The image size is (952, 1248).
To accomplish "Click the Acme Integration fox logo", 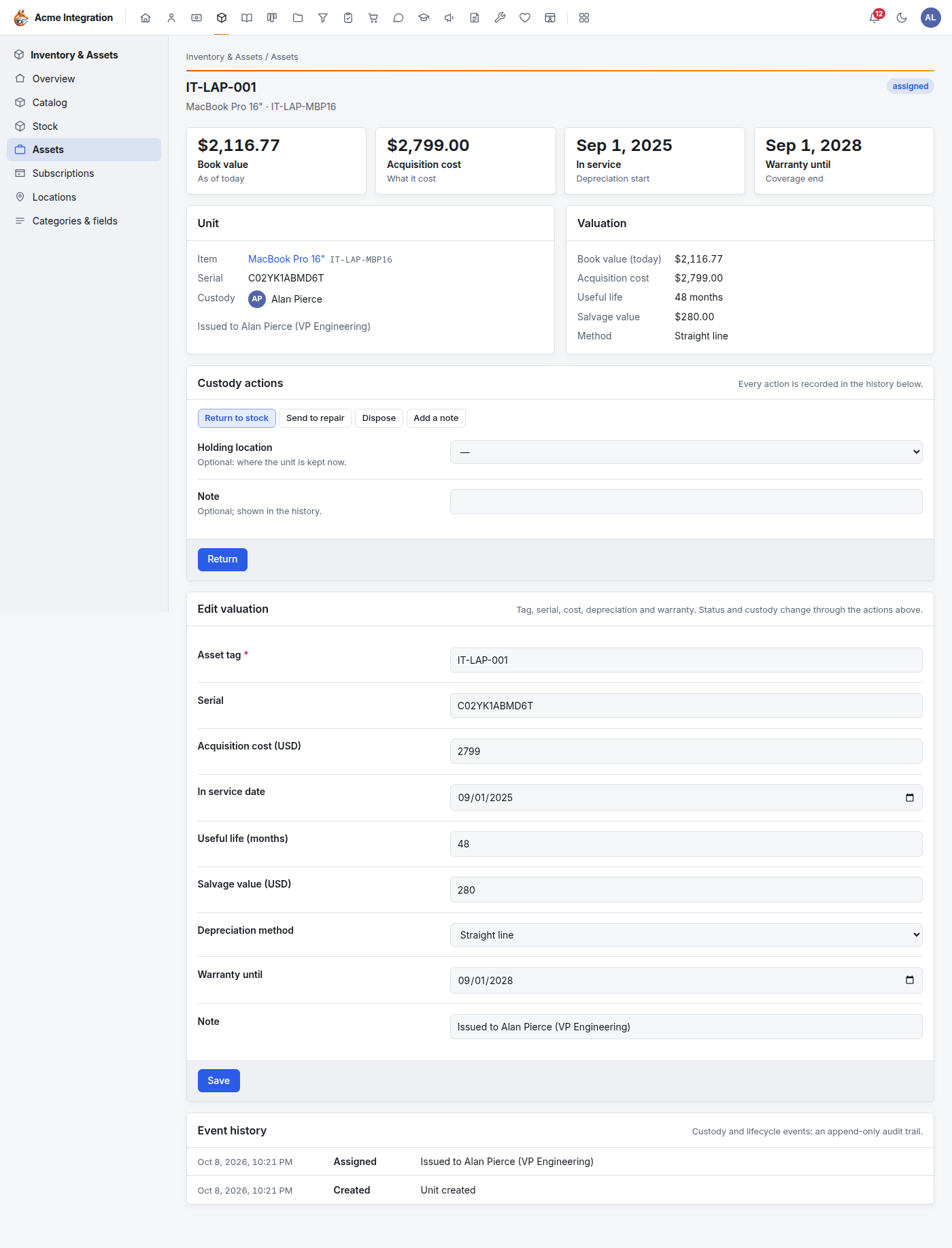I will click(x=21, y=18).
